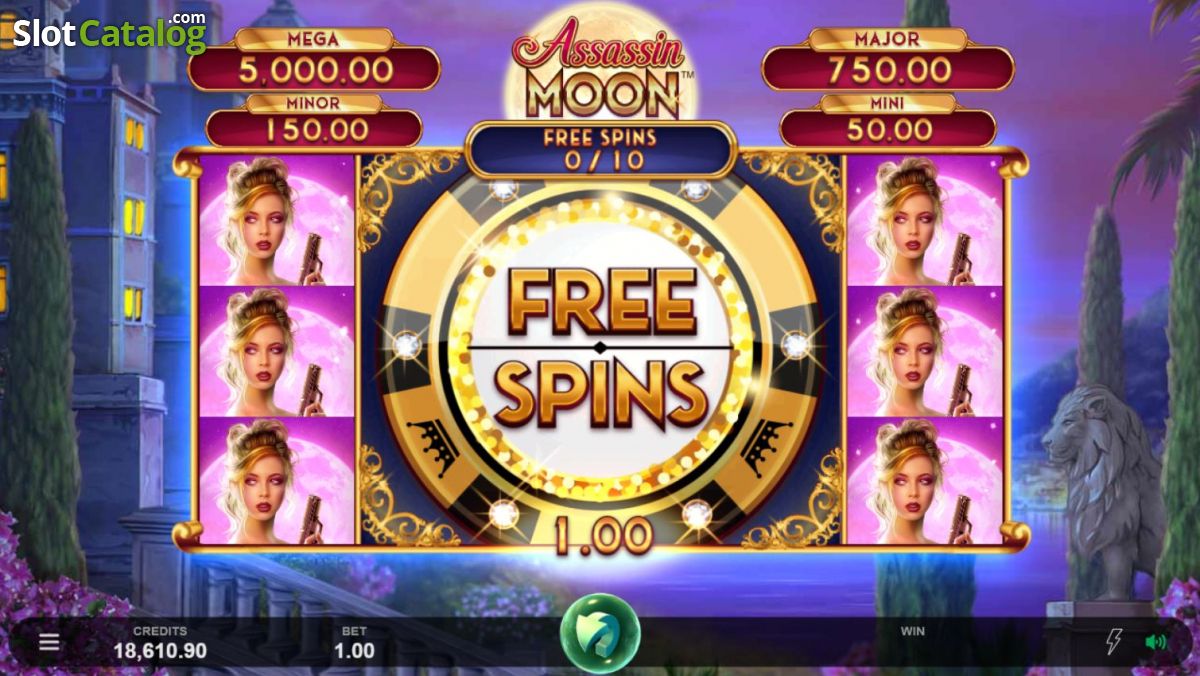Open the BET 1.00 amount selector
Screen dimensions: 1200x676
354,643
